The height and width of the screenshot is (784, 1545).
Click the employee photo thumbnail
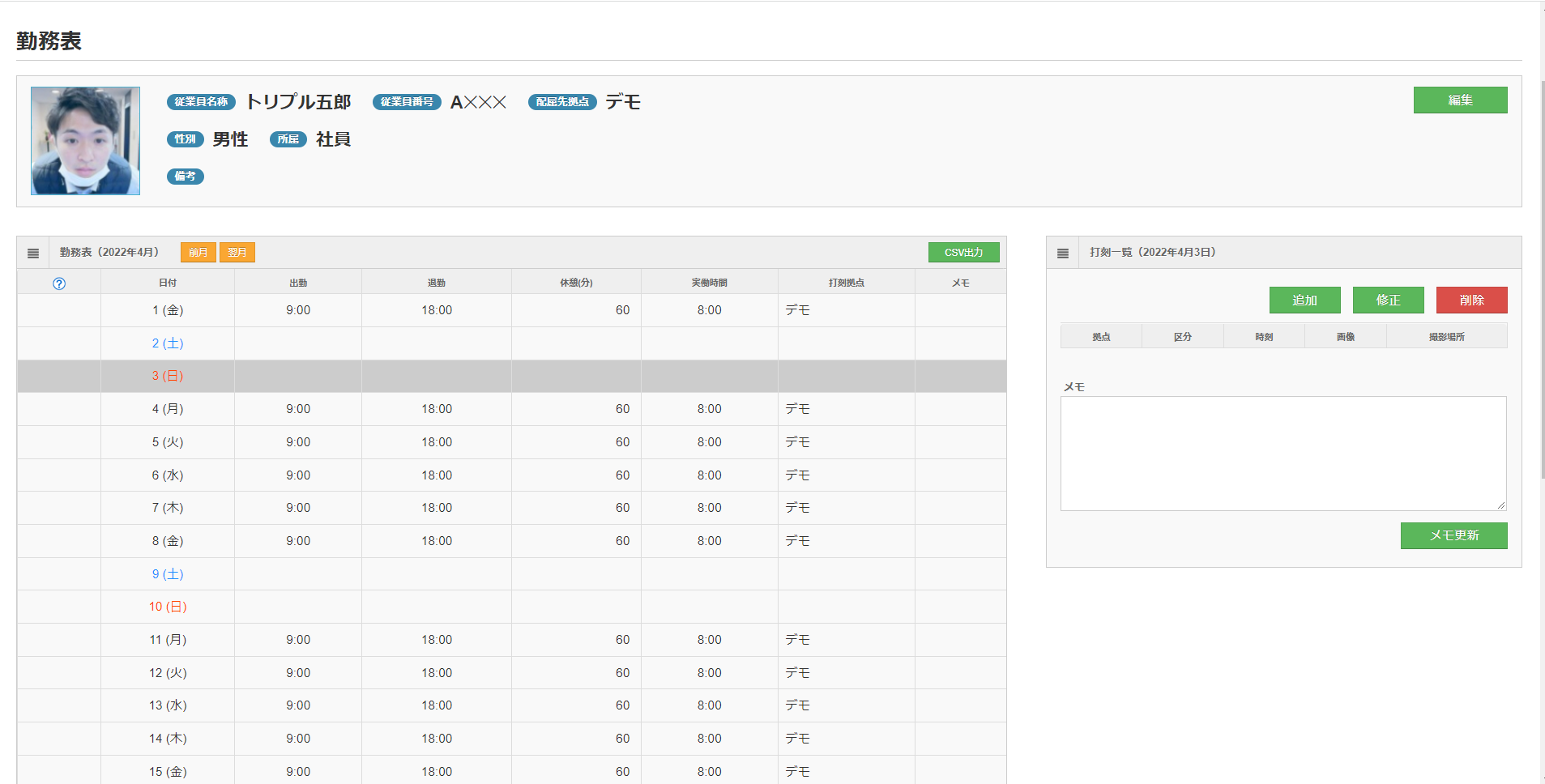(85, 140)
